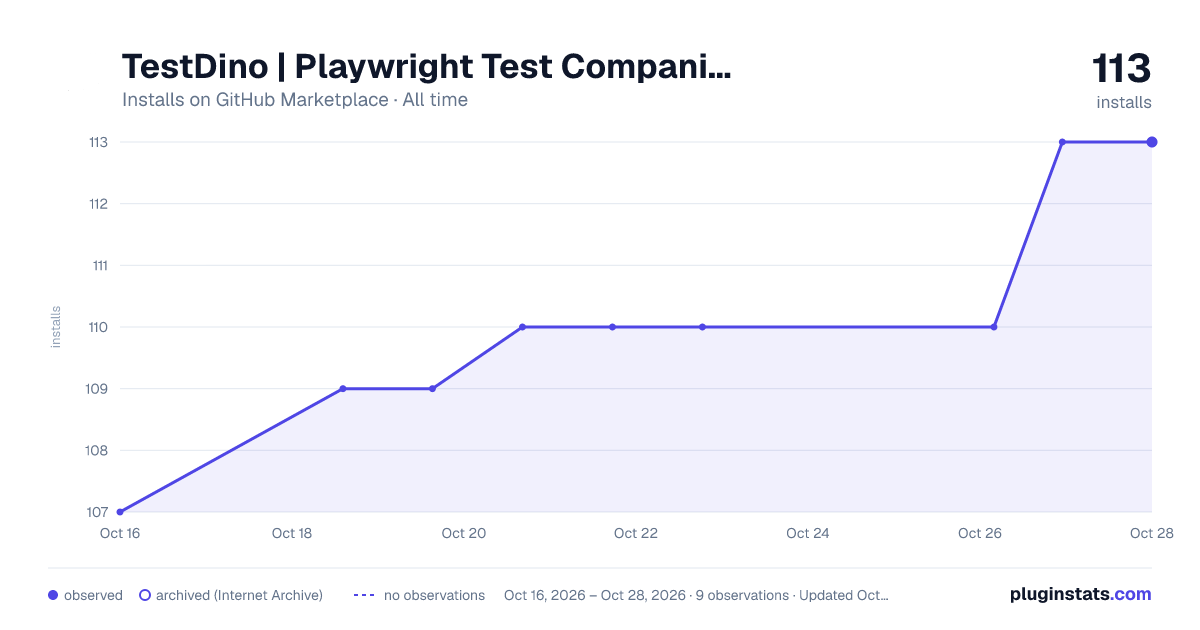Click the Oct 22 x-axis label
This screenshot has width=1200, height=630.
(x=636, y=533)
